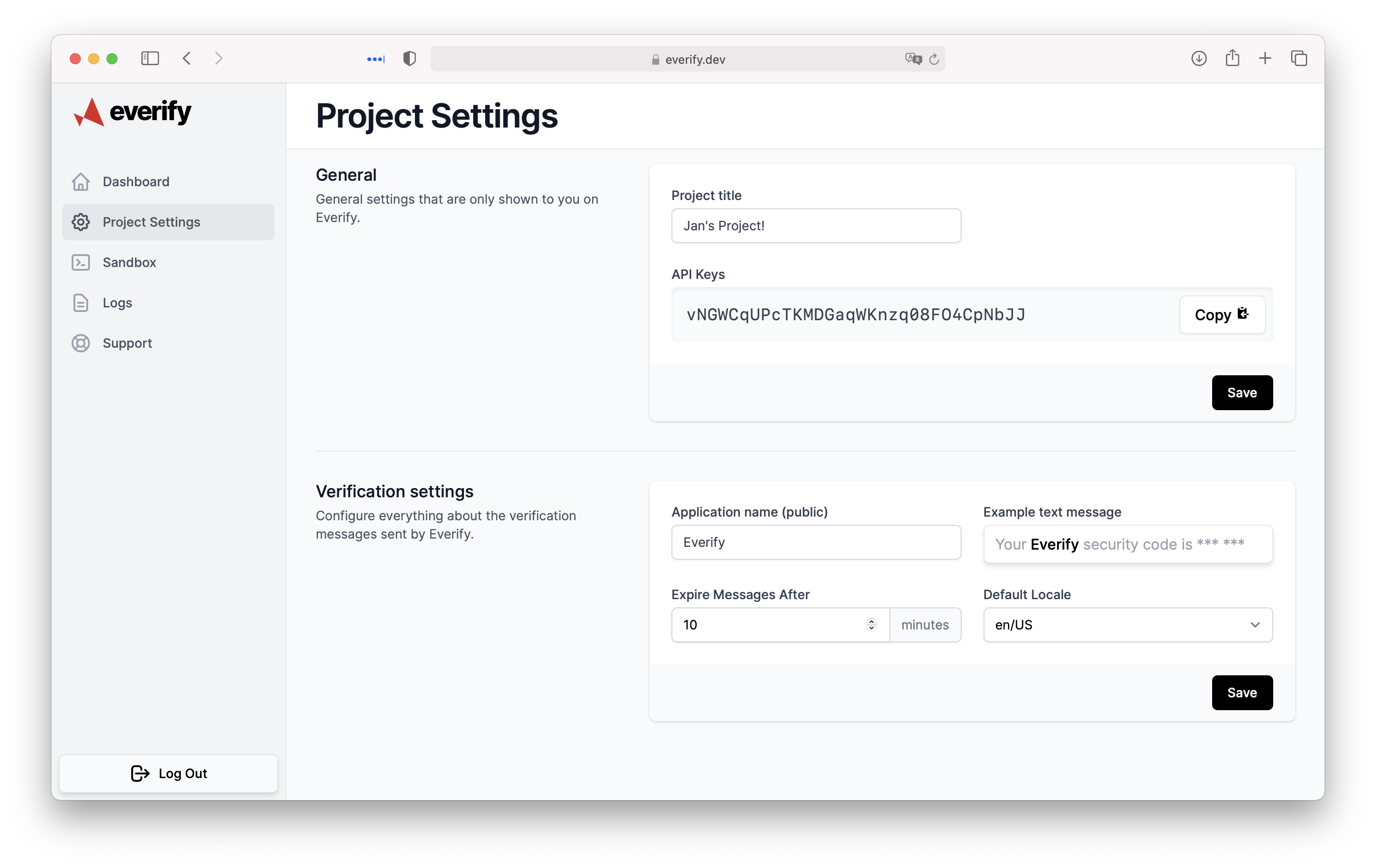
Task: Open the Share menu icon
Action: point(1233,58)
